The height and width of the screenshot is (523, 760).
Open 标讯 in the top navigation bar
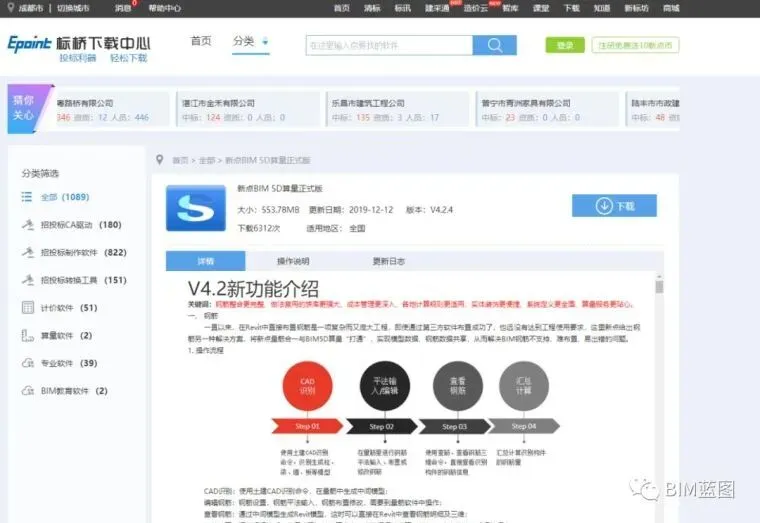click(x=402, y=8)
